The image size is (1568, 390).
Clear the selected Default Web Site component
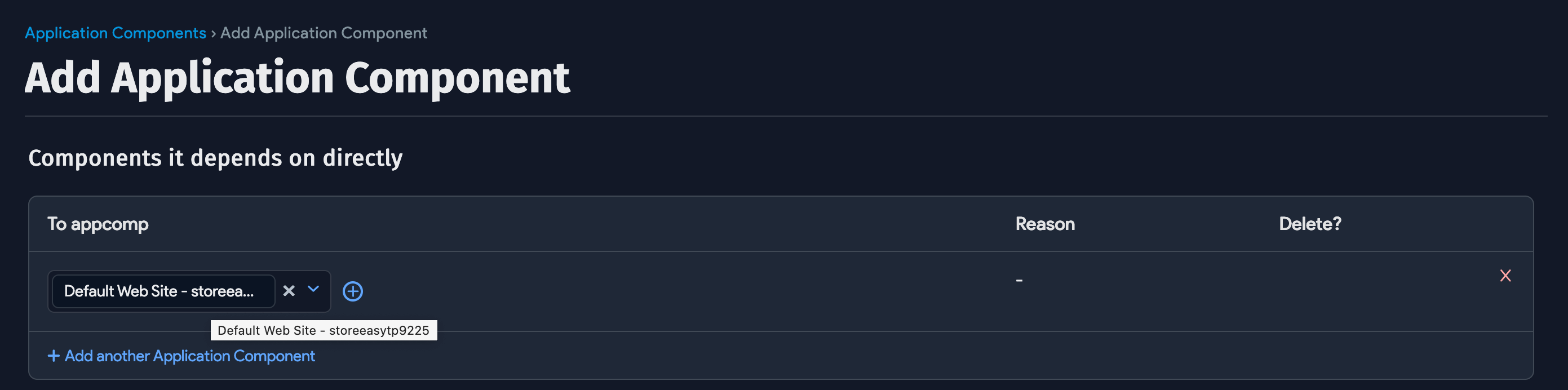click(x=289, y=291)
